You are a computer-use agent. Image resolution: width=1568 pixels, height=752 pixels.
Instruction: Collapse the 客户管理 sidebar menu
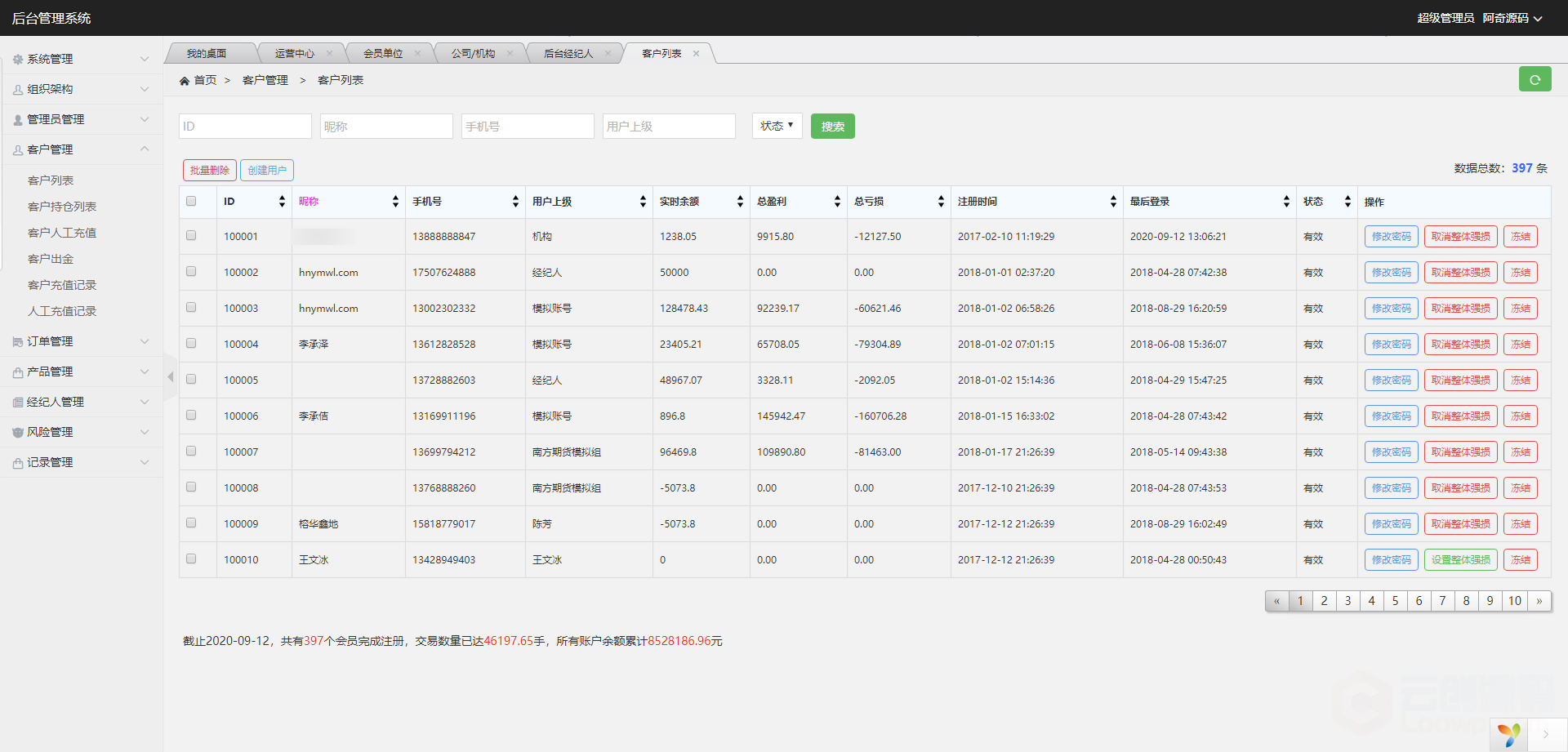(x=82, y=149)
